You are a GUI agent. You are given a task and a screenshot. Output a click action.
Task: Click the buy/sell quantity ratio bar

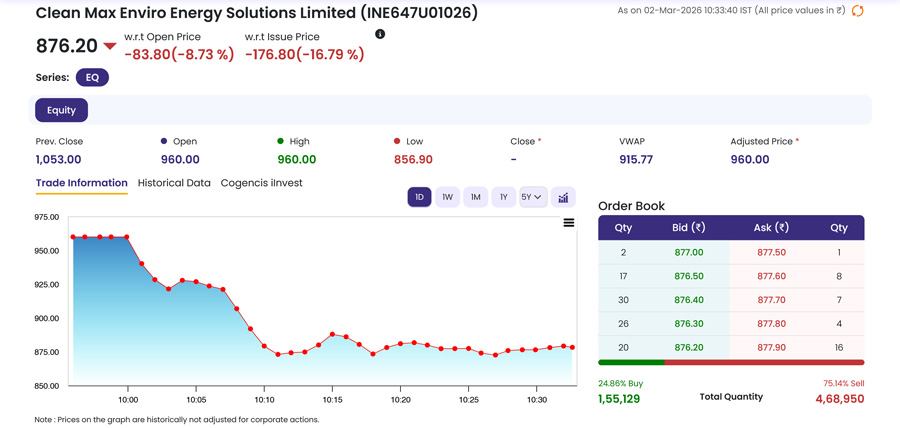[731, 362]
